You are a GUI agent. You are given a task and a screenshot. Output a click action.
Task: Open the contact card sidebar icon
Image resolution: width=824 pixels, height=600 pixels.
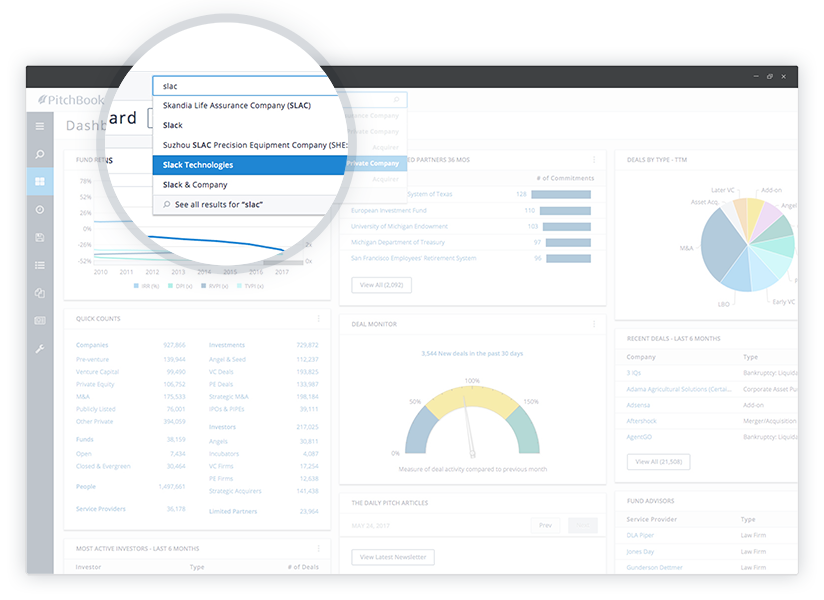click(x=40, y=320)
